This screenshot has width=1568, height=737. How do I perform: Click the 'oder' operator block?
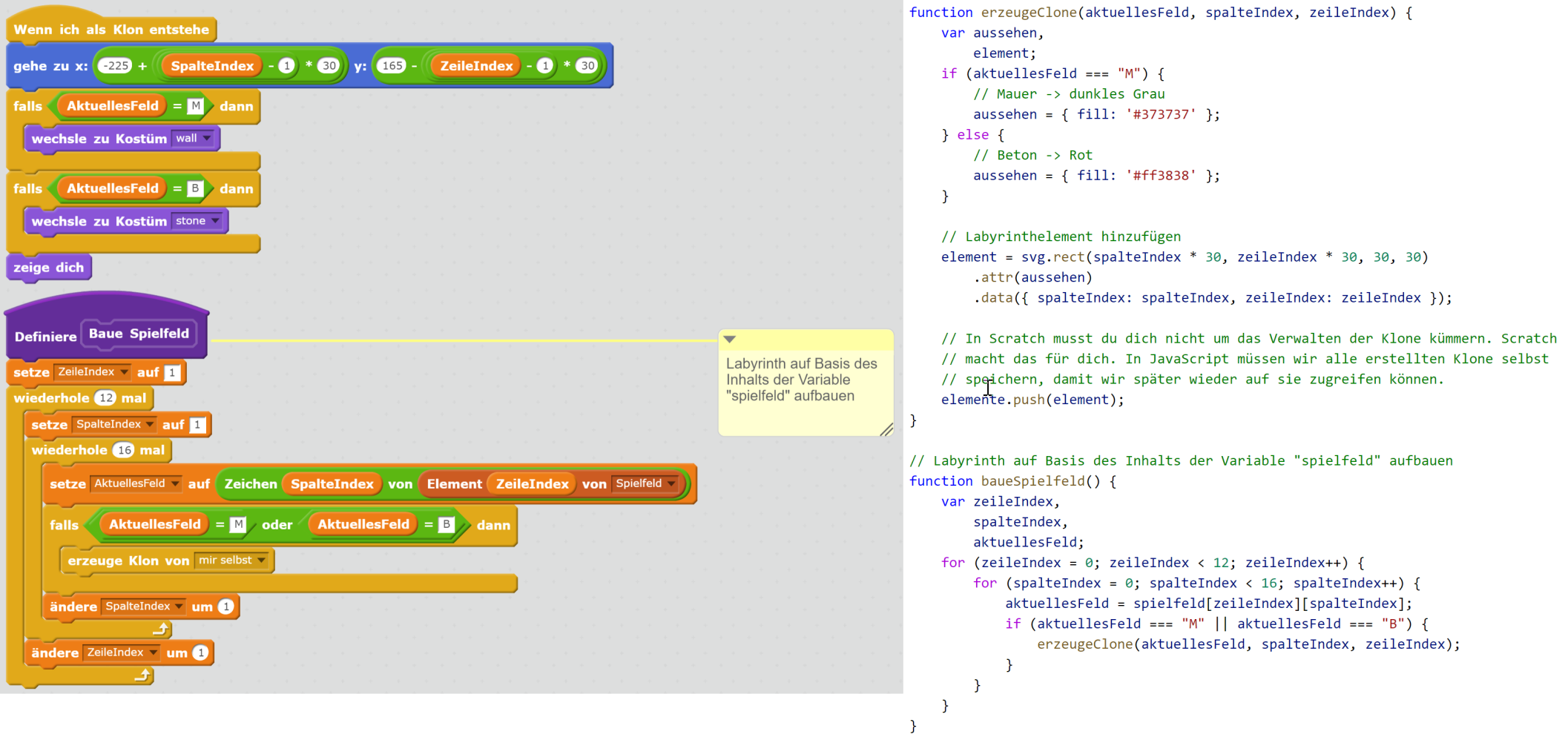[x=277, y=525]
